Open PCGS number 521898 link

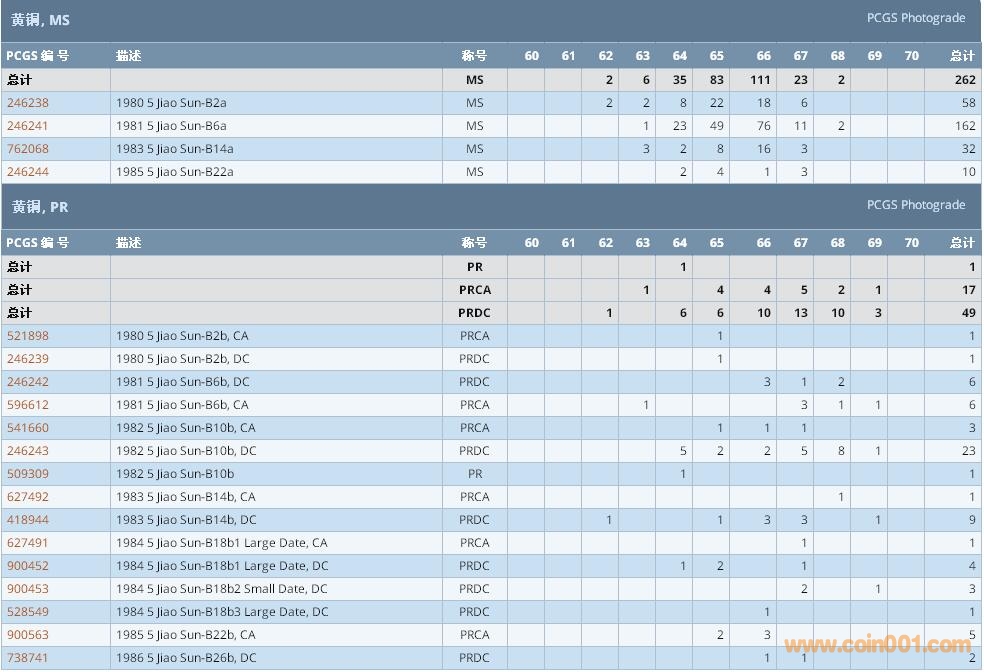click(28, 336)
